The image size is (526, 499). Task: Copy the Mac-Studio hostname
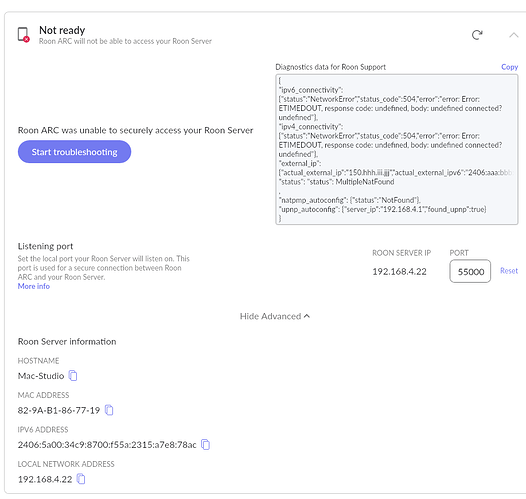point(73,376)
